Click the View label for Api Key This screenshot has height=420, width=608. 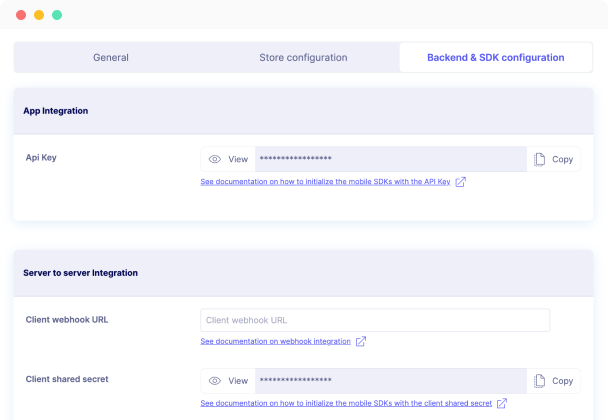(x=238, y=159)
